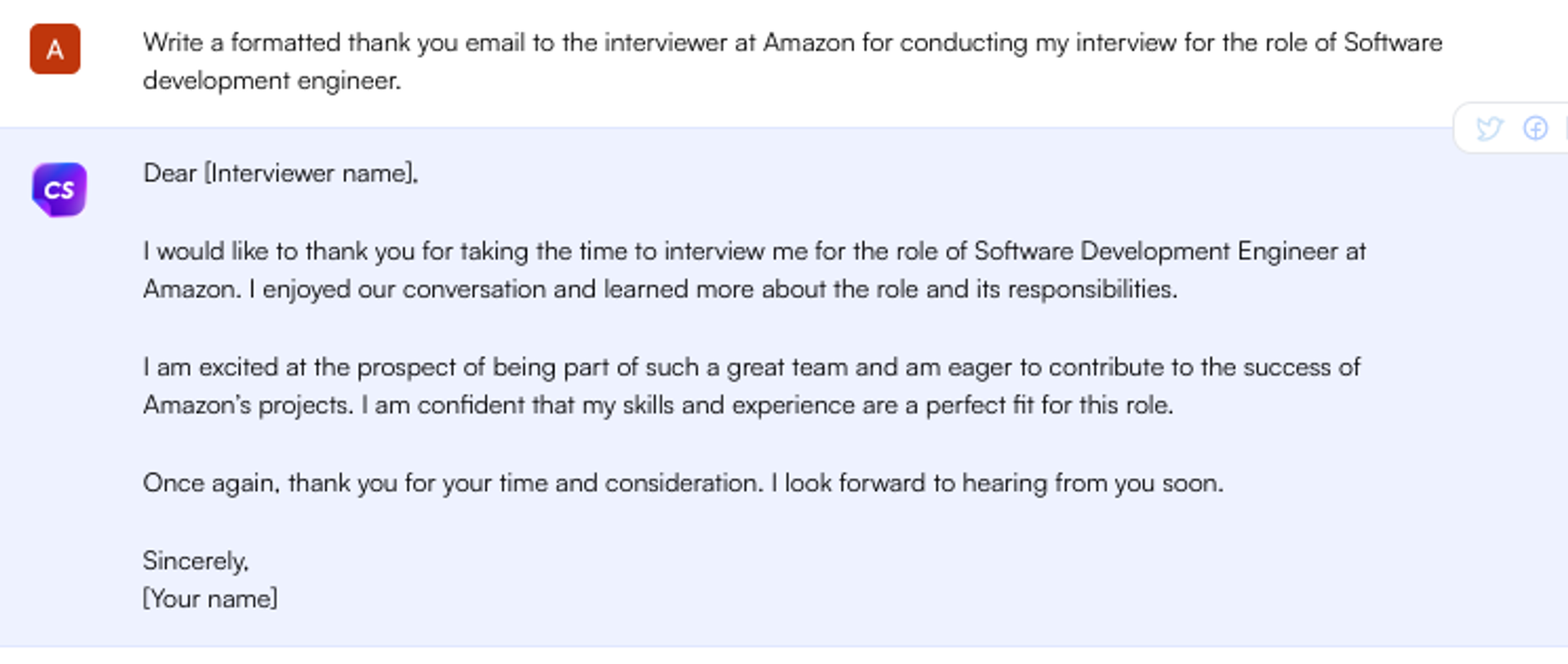Click the [Your name] signature placeholder
Viewport: 1568px width, 664px height.
210,599
